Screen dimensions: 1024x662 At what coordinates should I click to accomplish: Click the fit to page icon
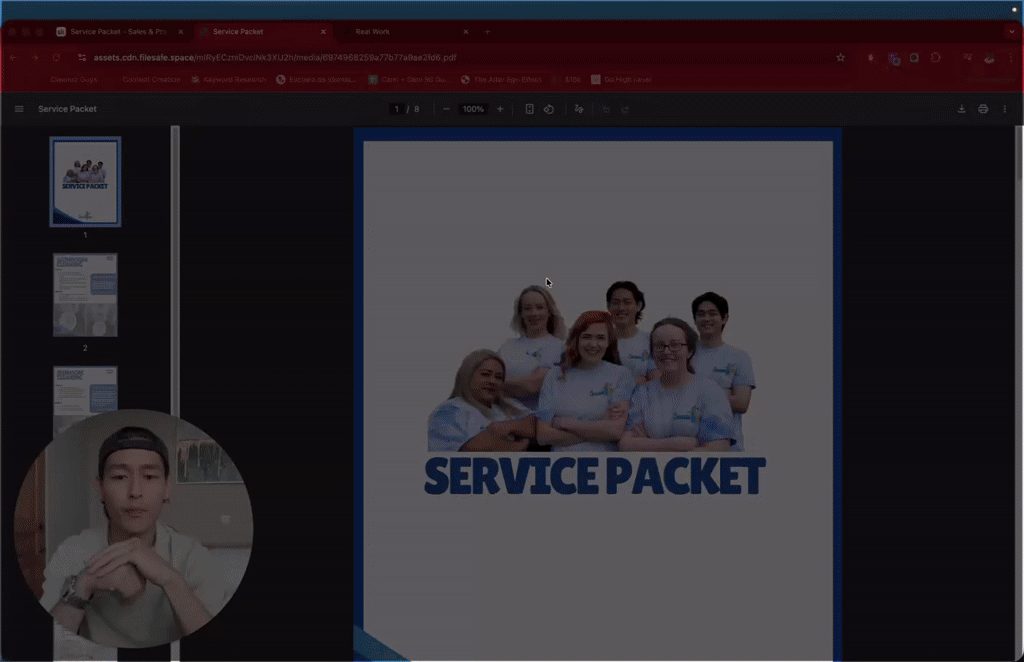point(530,109)
